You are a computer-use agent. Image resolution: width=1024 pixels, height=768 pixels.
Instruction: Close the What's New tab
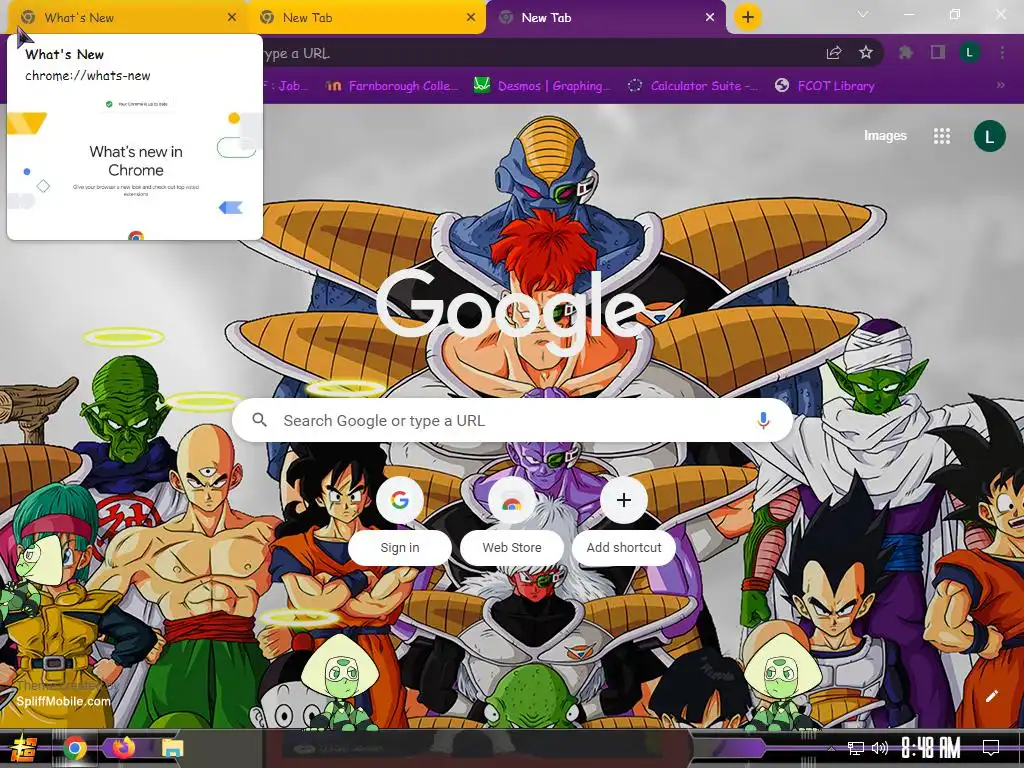pos(232,18)
